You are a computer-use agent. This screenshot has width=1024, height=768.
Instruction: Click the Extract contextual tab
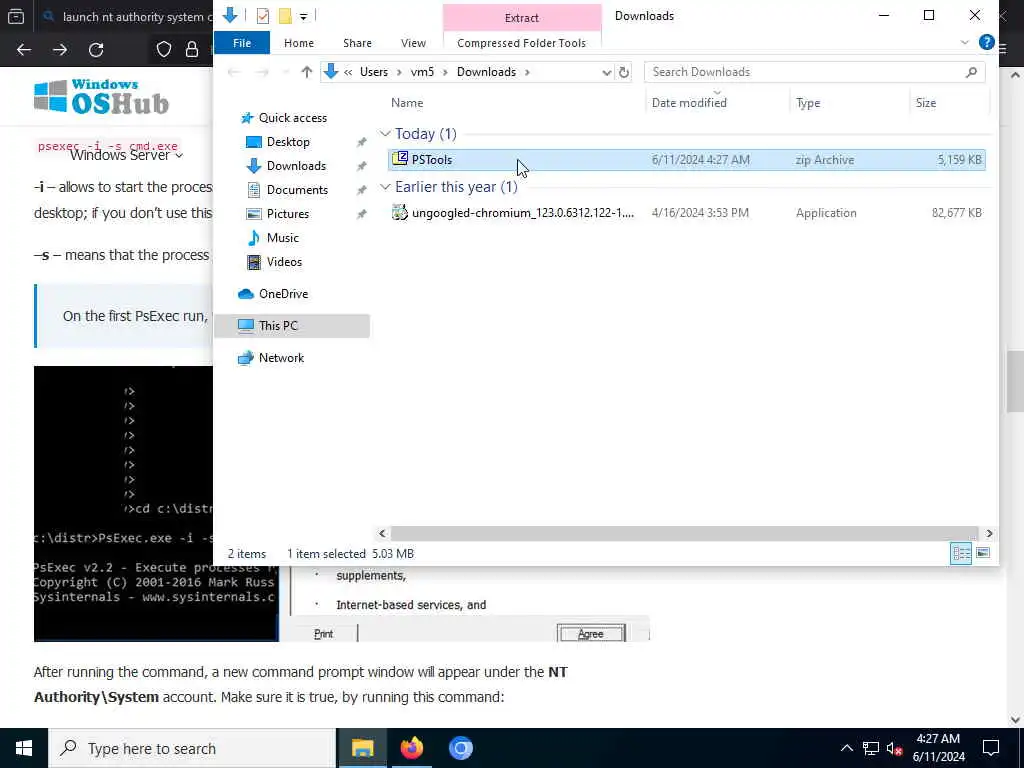pos(521,18)
